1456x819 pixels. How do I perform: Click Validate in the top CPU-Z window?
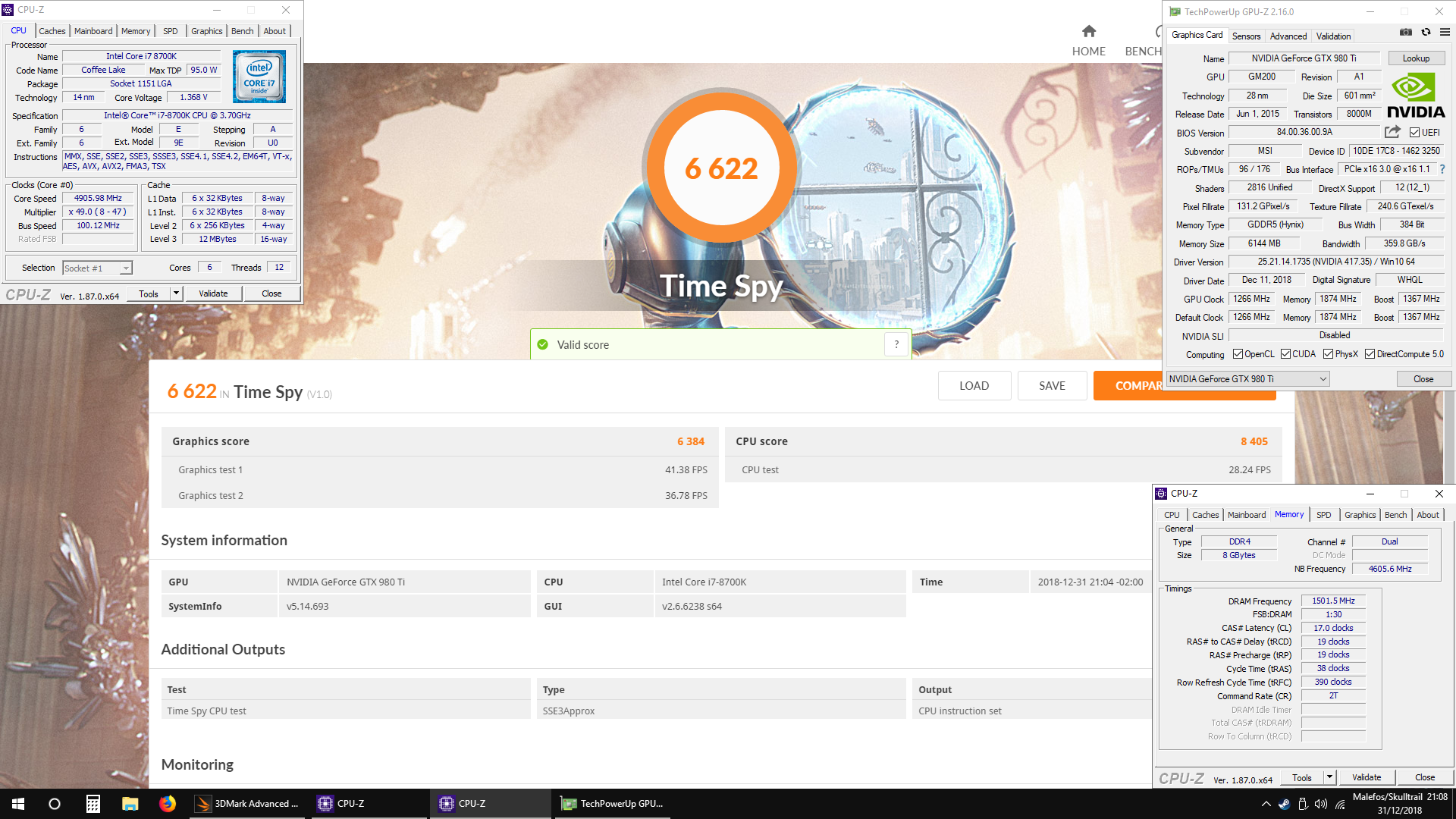click(x=213, y=293)
